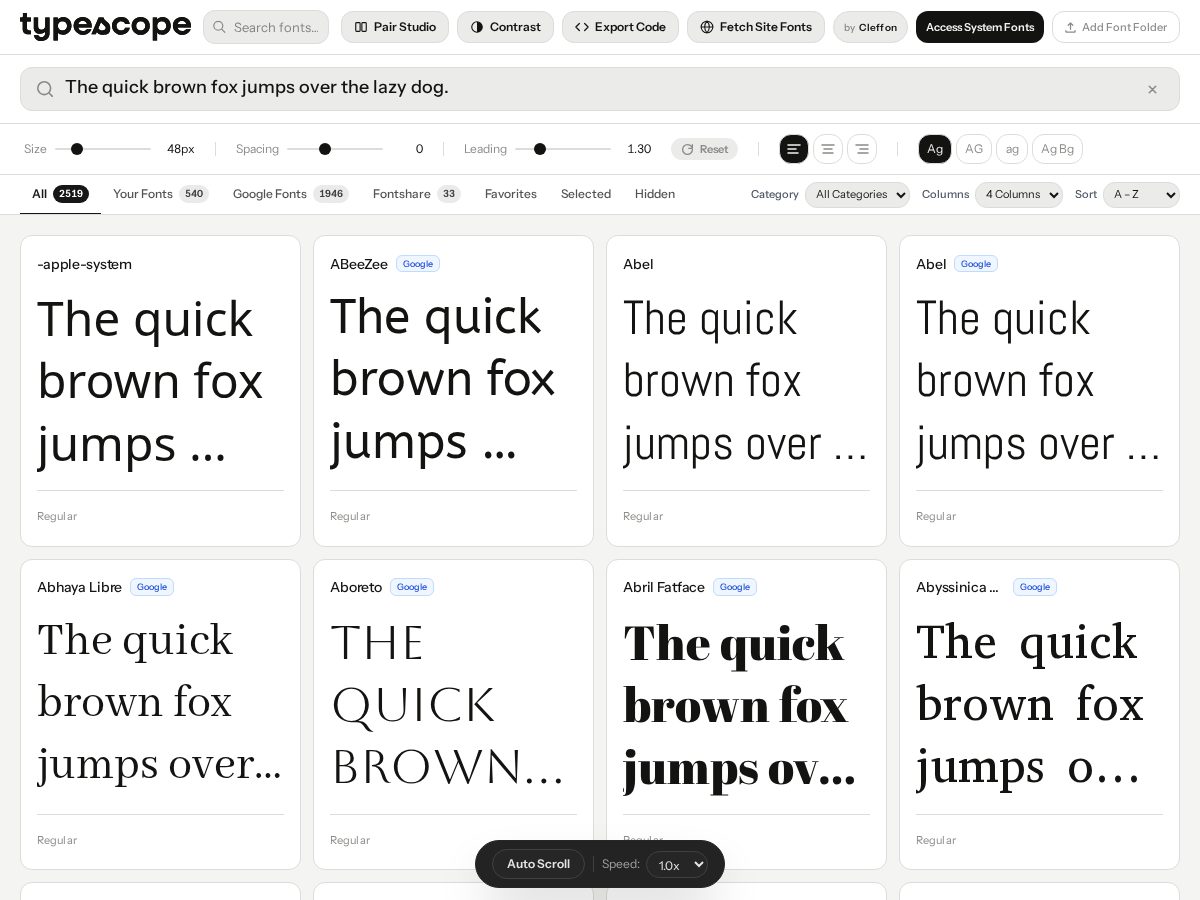Switch to the Your Fonts tab
Viewport: 1200px width, 900px height.
pyautogui.click(x=161, y=194)
